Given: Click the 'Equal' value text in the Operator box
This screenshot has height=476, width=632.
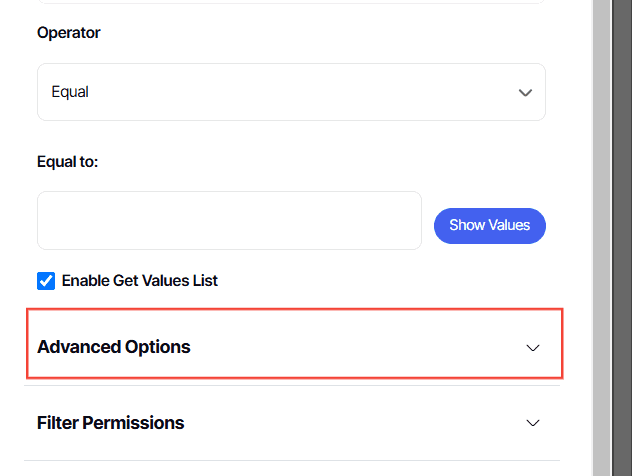Looking at the screenshot, I should [x=70, y=92].
